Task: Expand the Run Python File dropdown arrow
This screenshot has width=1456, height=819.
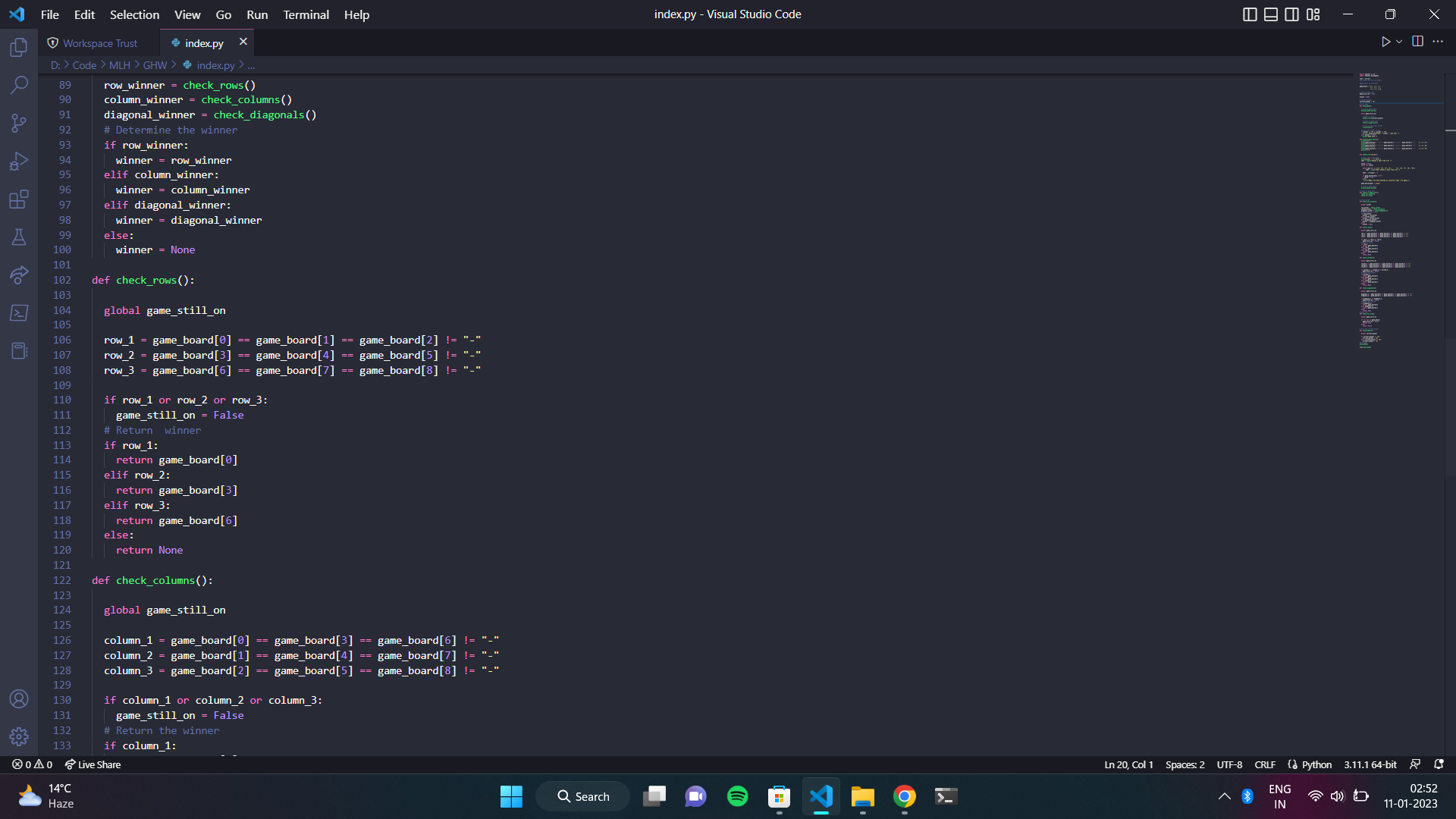Action: click(1399, 42)
